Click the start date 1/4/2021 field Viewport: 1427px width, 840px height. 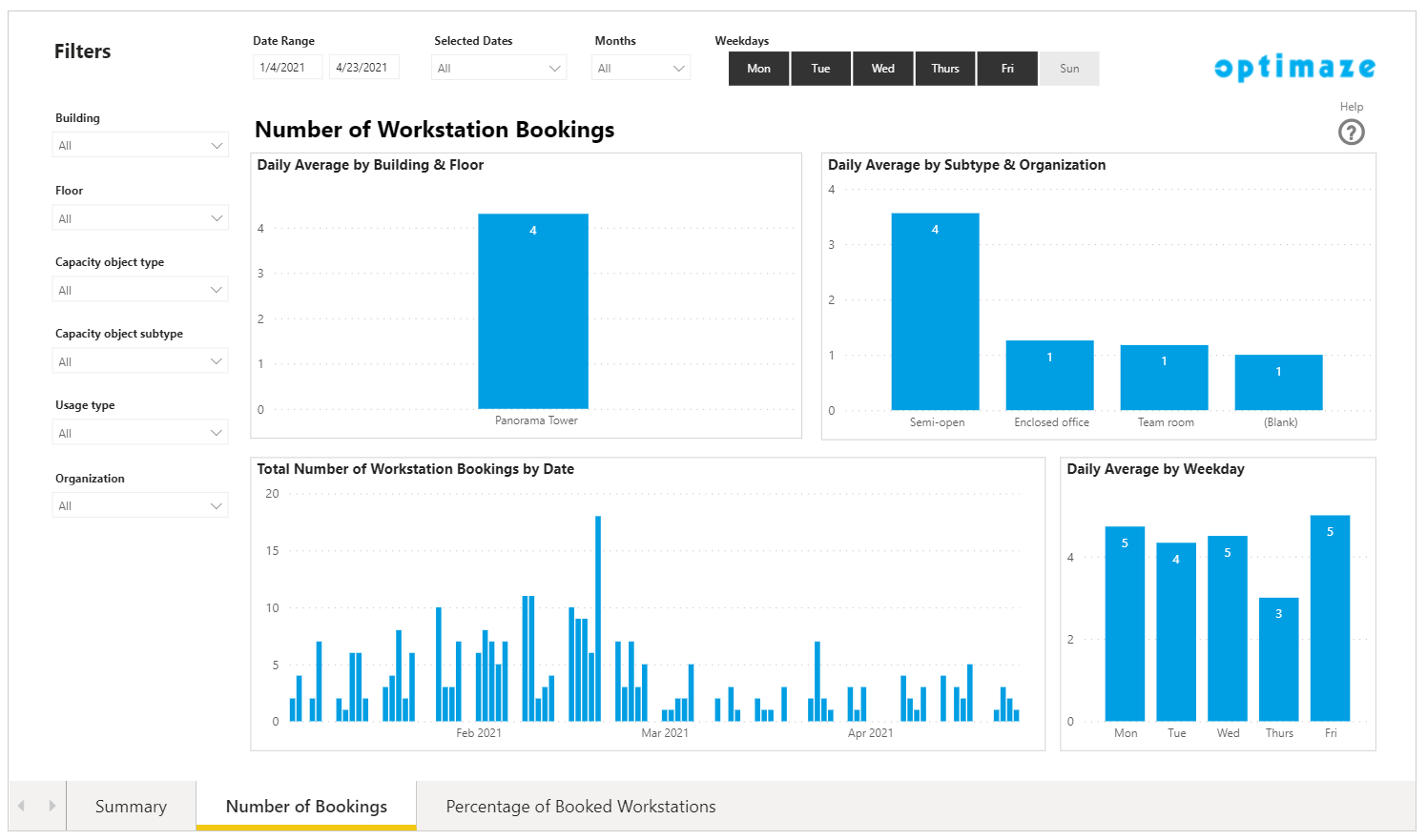click(286, 68)
